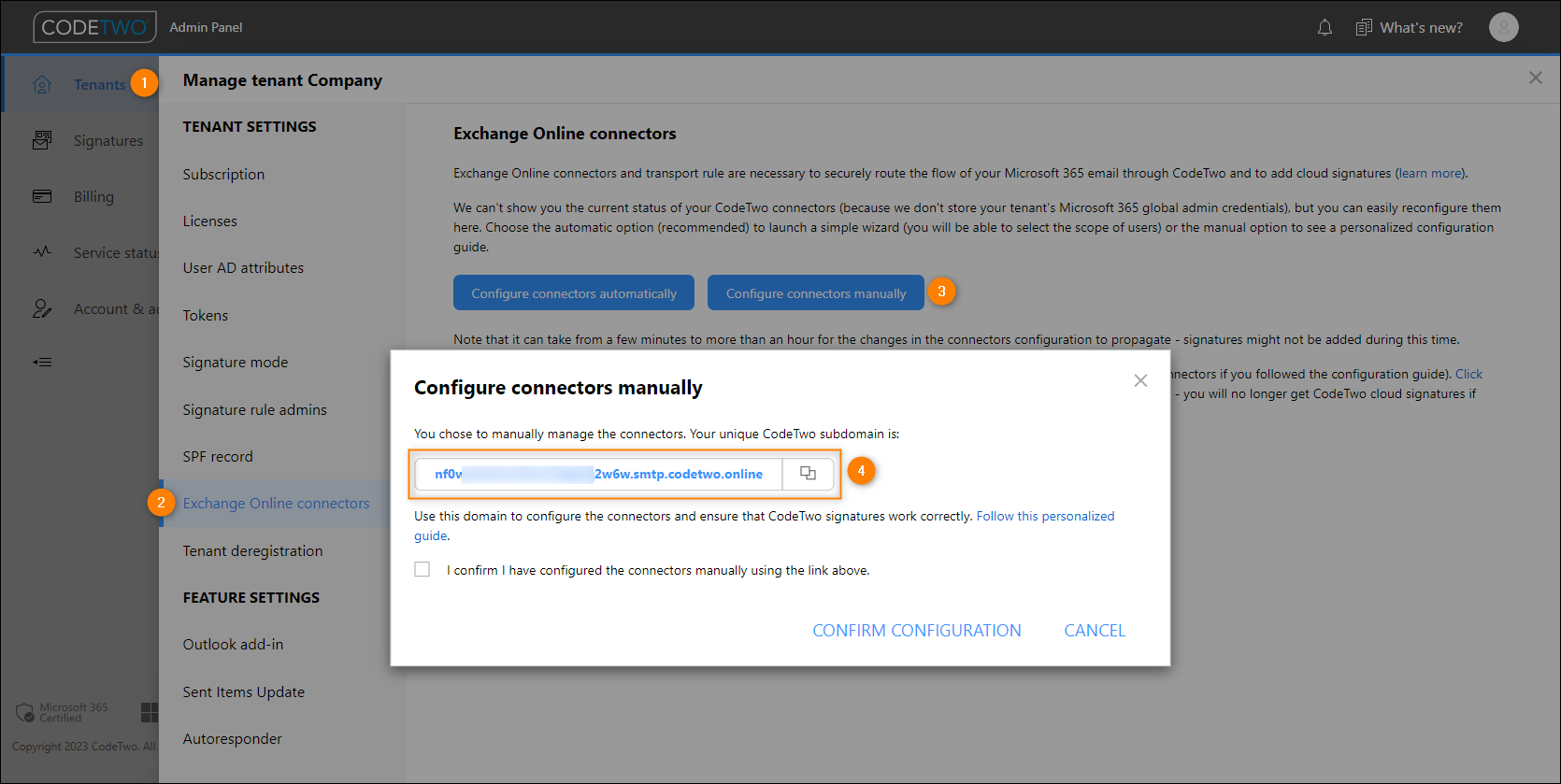Select Tenant deregistration setting

tap(252, 550)
